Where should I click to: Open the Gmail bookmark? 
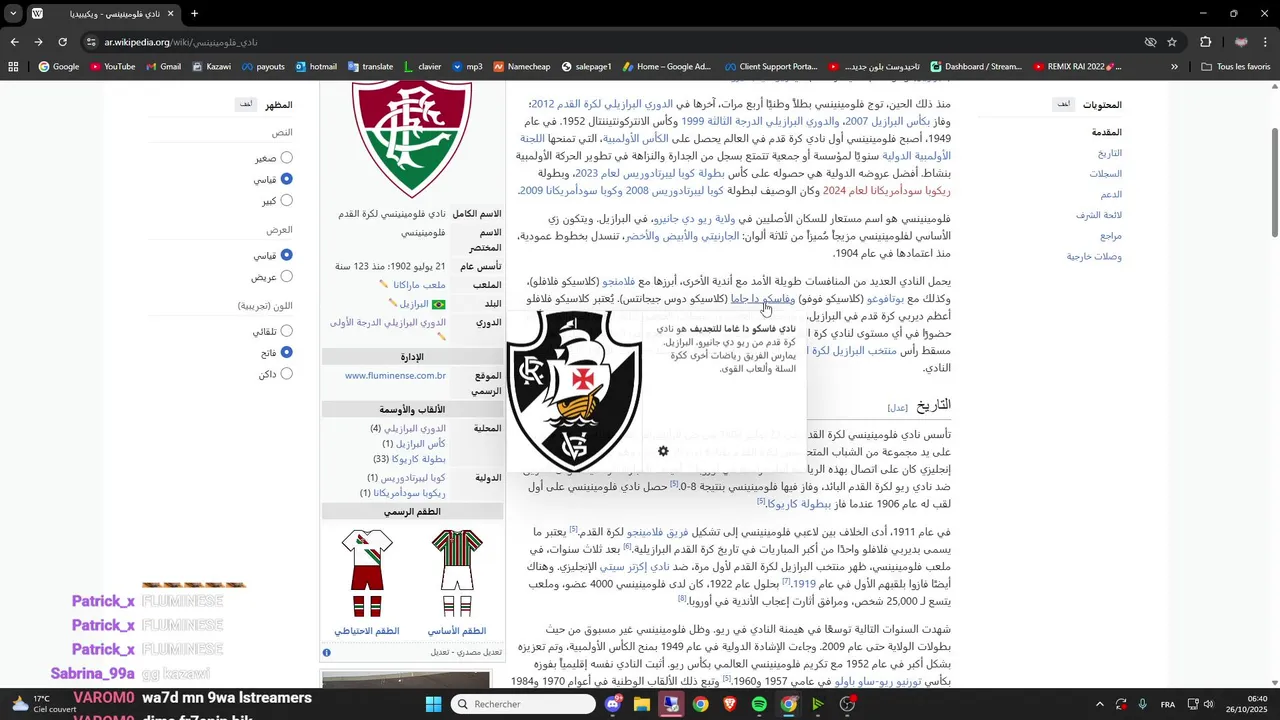click(x=163, y=67)
